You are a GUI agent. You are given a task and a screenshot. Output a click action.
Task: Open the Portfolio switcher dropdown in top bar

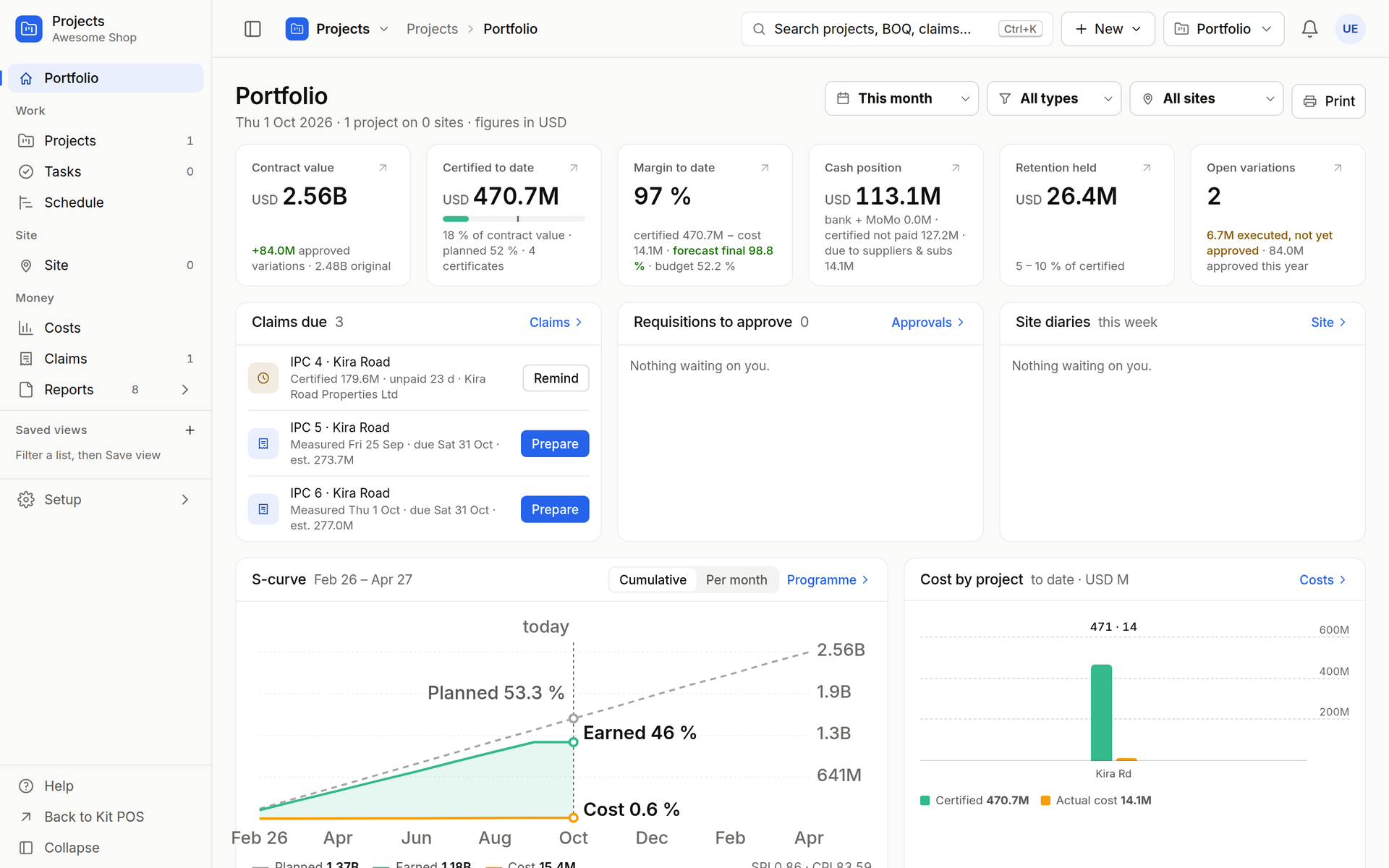pos(1223,29)
